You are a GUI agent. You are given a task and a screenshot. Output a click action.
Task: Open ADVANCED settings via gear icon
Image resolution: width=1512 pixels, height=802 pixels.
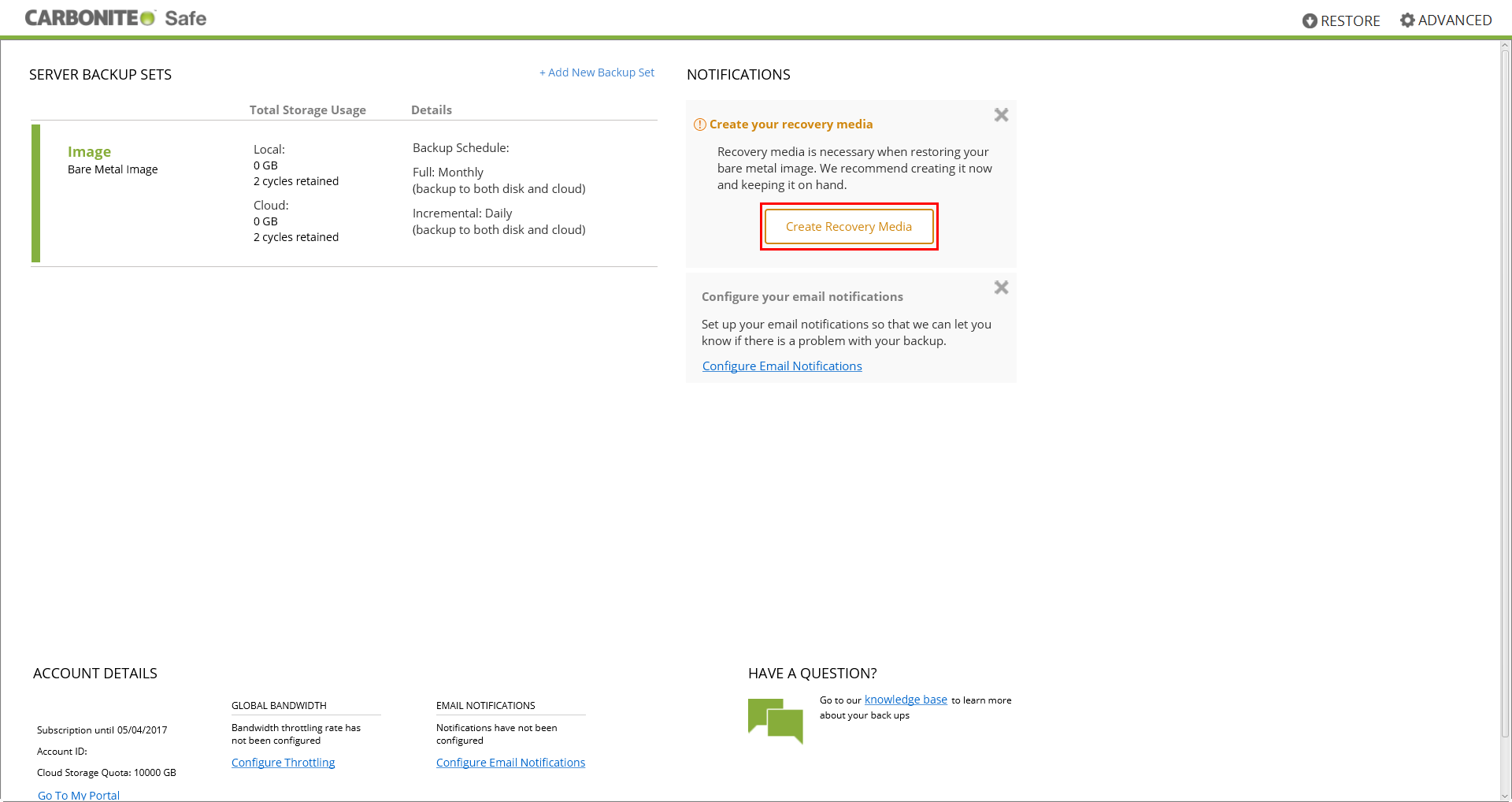[x=1407, y=20]
